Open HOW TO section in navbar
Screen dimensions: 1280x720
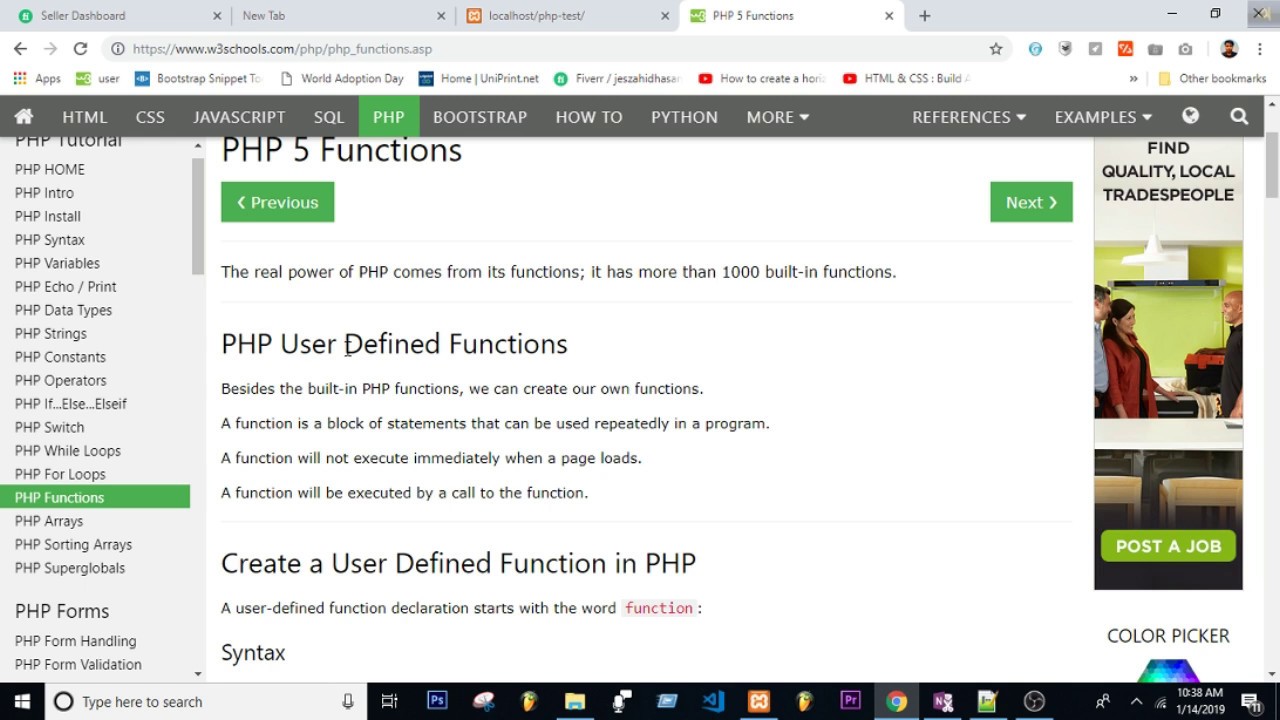(x=589, y=117)
